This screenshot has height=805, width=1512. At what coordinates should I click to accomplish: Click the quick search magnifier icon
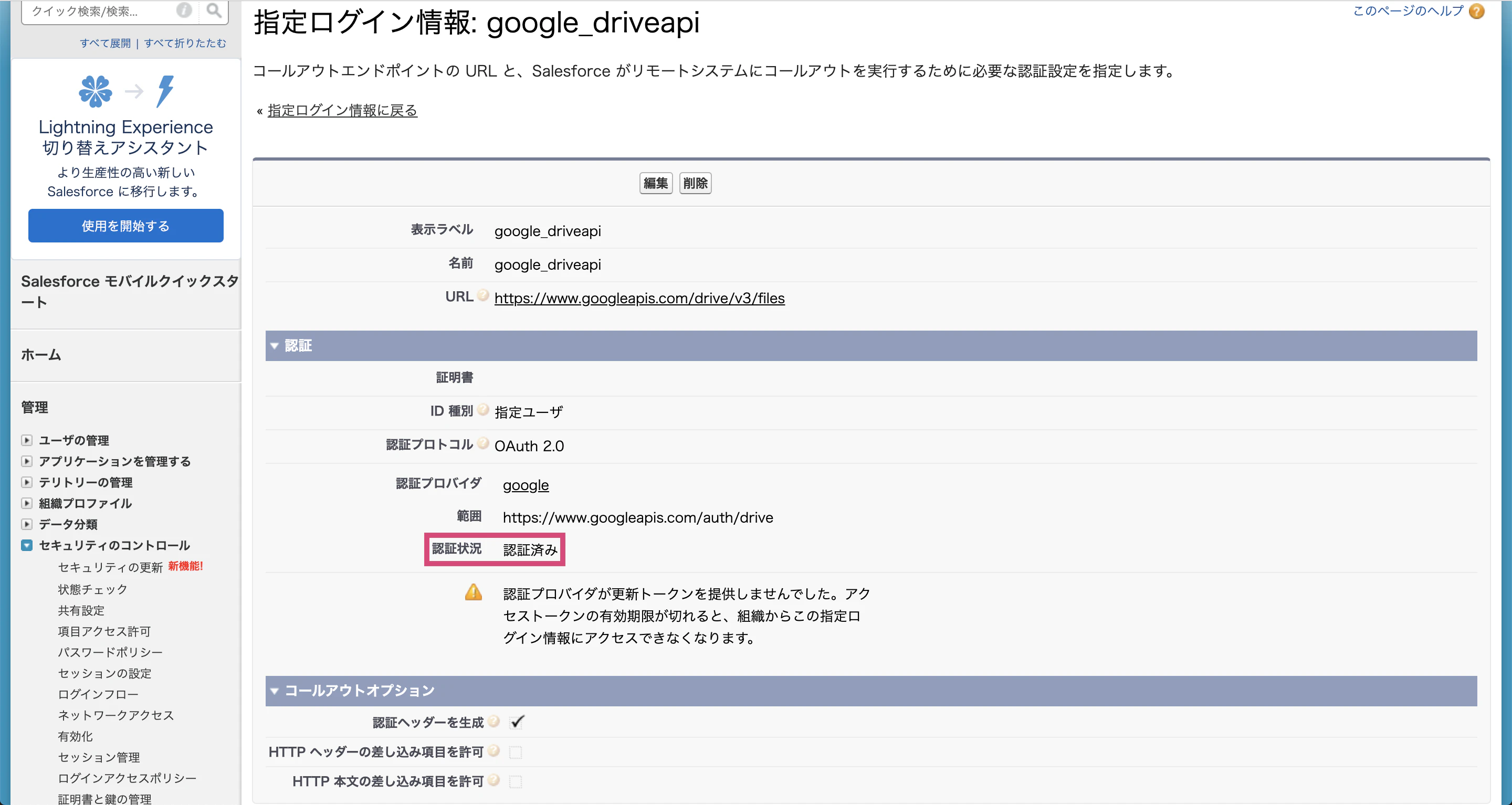(214, 10)
